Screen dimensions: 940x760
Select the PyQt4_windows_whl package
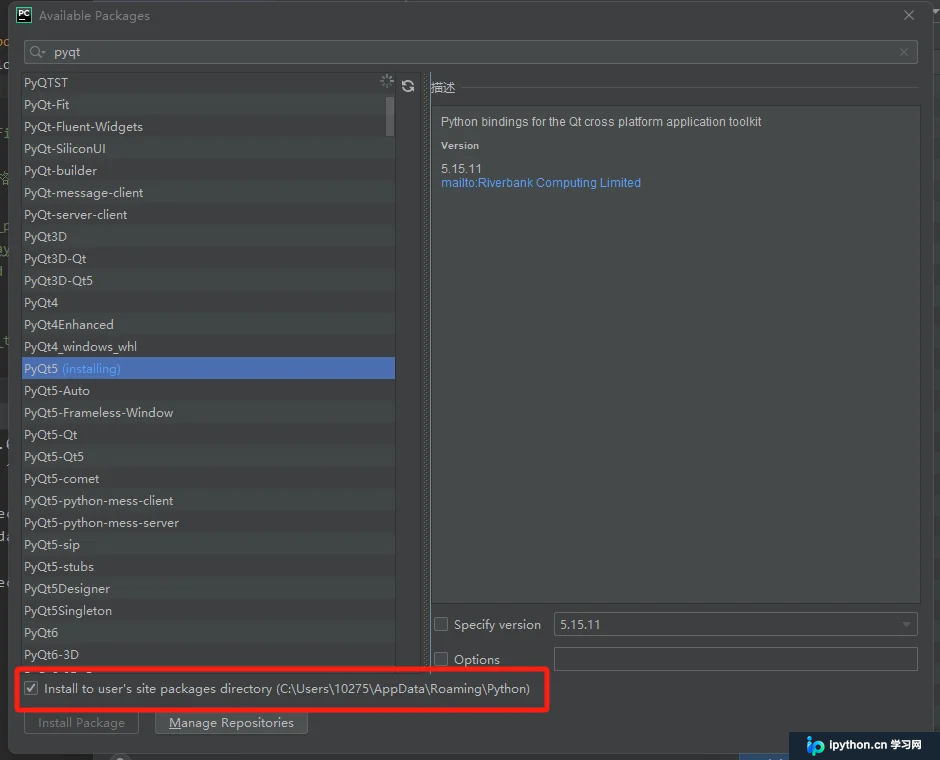tap(208, 346)
